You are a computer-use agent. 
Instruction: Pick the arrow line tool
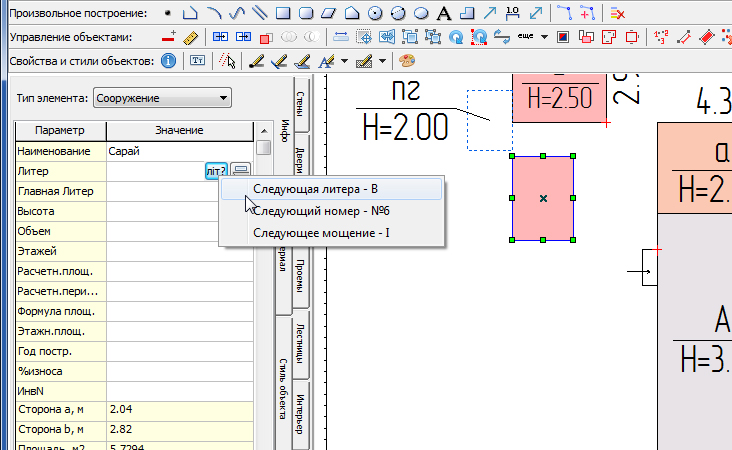(x=489, y=13)
